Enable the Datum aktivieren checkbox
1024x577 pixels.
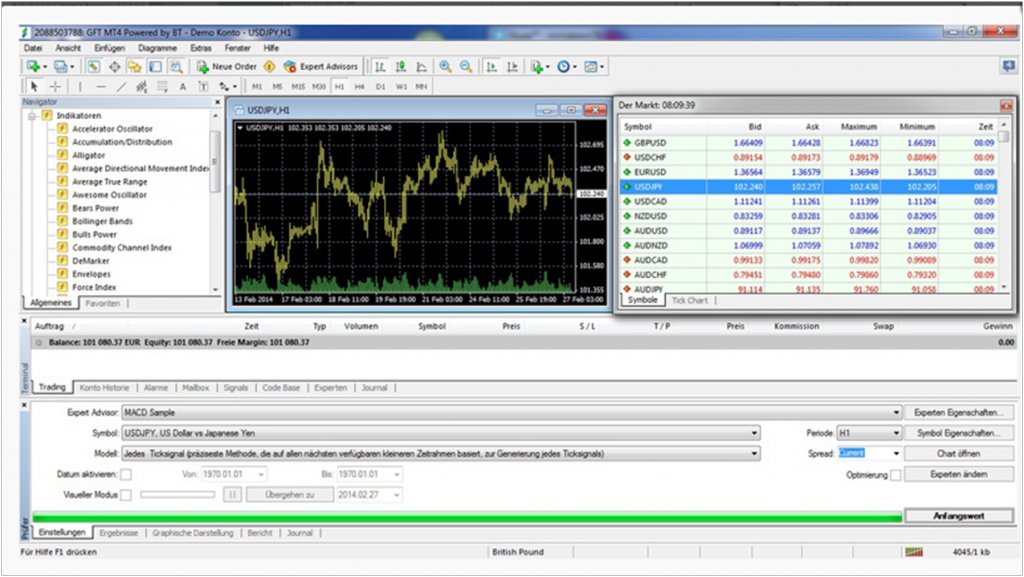click(x=126, y=475)
